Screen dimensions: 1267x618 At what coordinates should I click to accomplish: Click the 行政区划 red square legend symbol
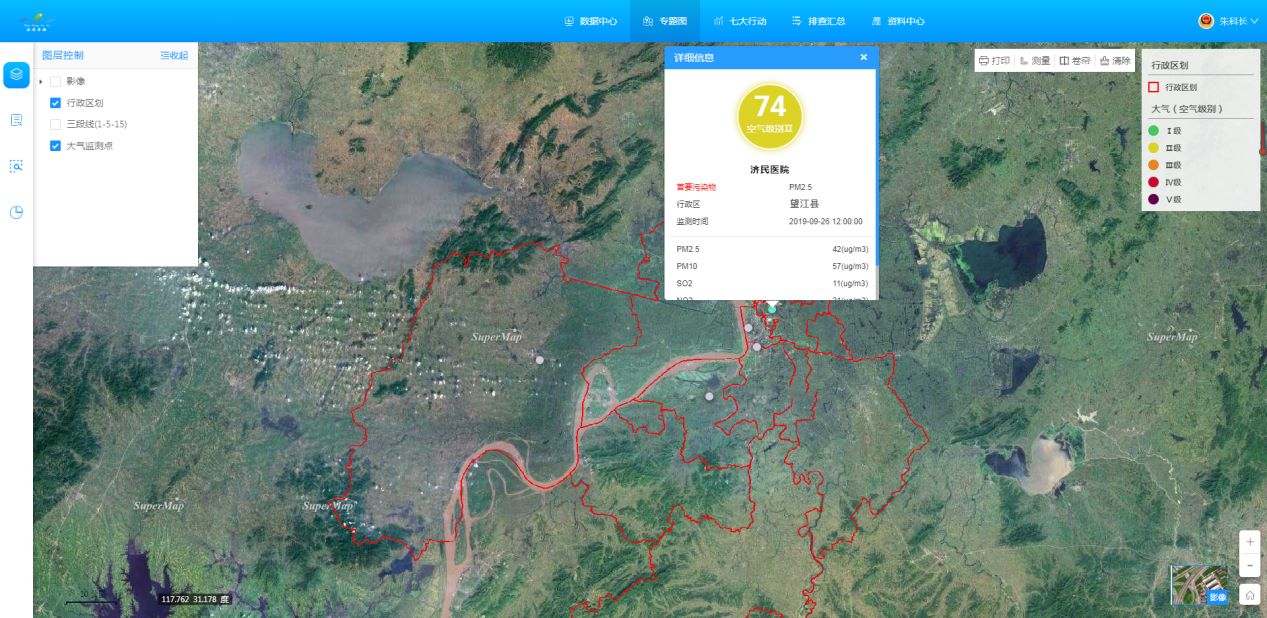pyautogui.click(x=1153, y=87)
